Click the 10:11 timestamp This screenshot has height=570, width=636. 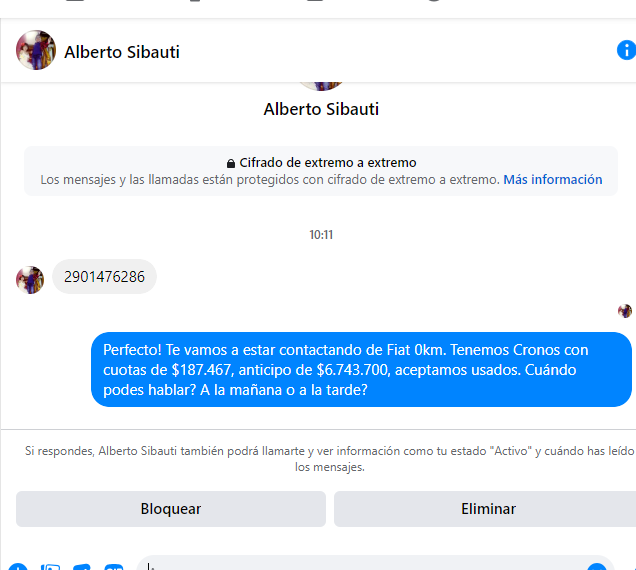coord(321,234)
